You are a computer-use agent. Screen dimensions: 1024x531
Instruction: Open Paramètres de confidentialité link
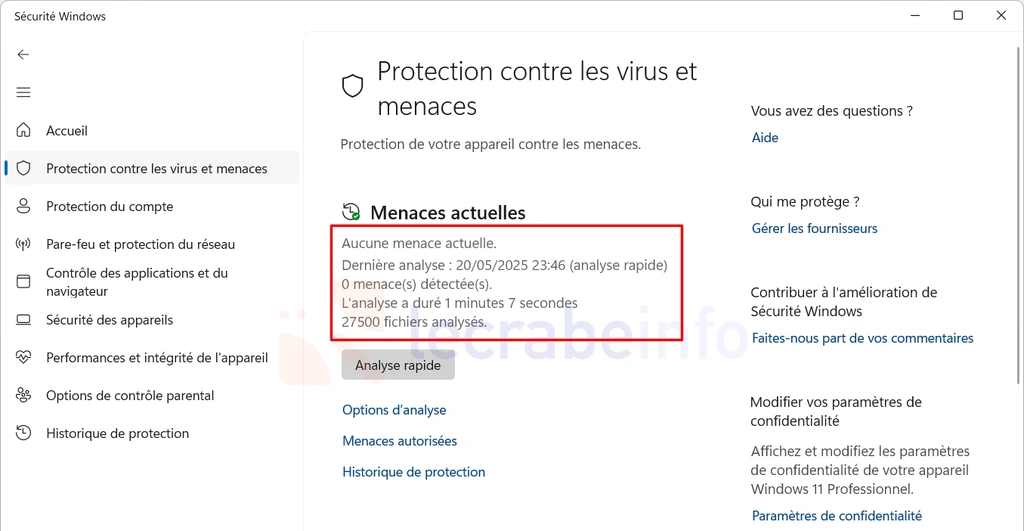[x=837, y=516]
